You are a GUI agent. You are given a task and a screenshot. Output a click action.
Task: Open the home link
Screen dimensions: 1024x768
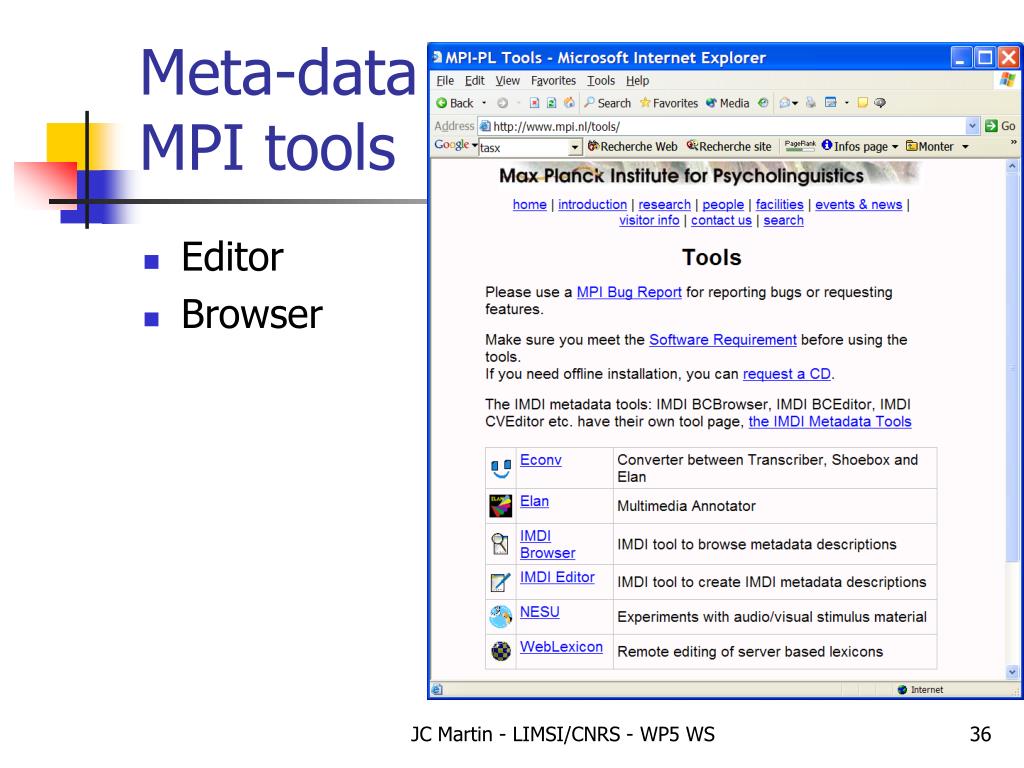[530, 204]
